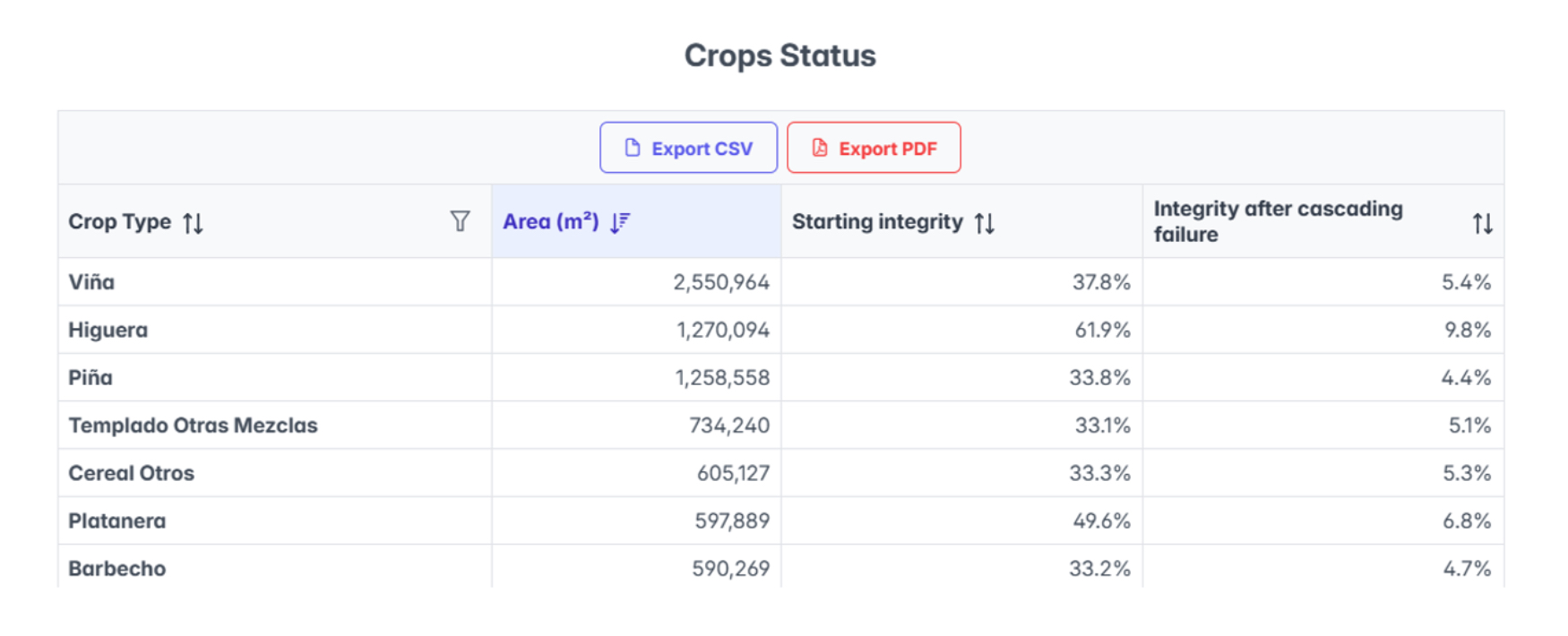Click the file icon in Export CSV
The width and height of the screenshot is (1568, 636).
633,148
